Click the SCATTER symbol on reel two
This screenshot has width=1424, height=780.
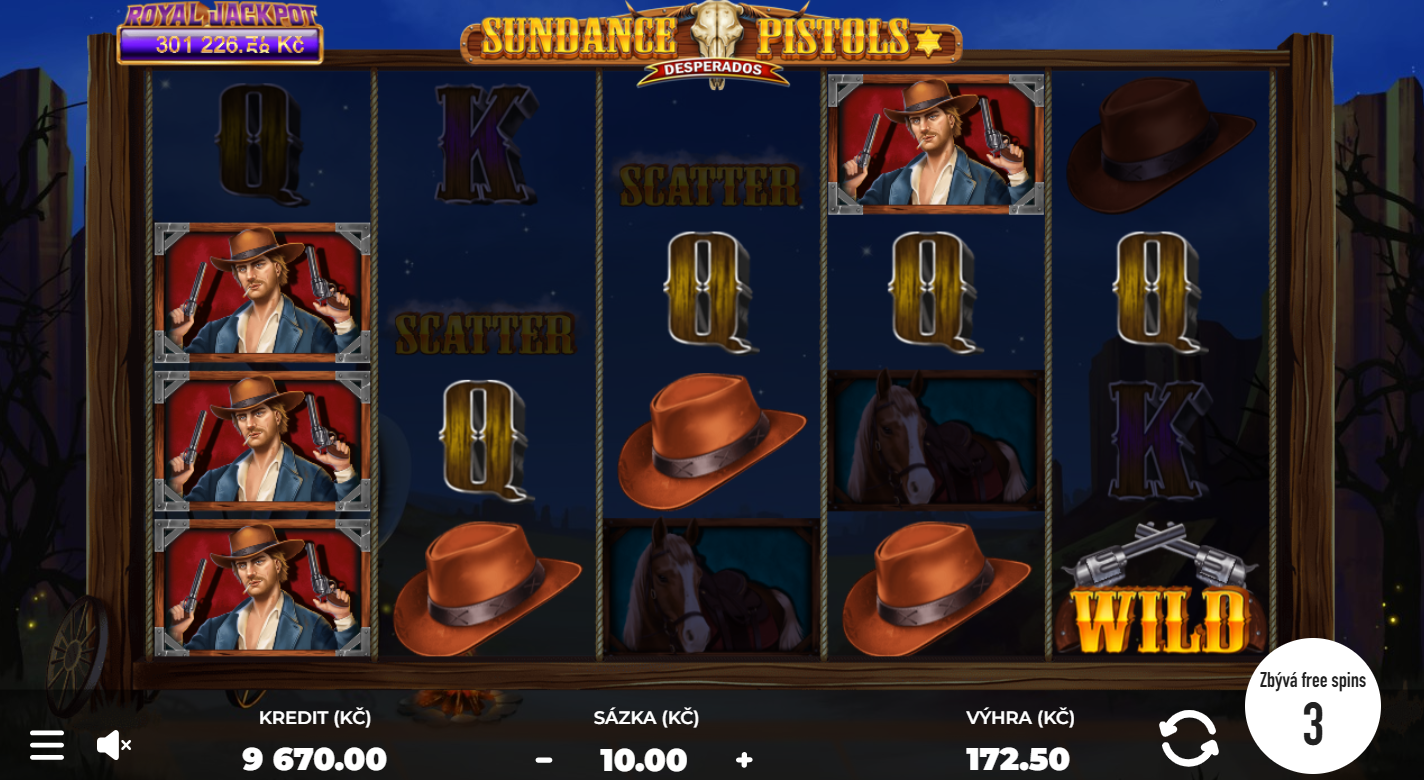pyautogui.click(x=485, y=334)
